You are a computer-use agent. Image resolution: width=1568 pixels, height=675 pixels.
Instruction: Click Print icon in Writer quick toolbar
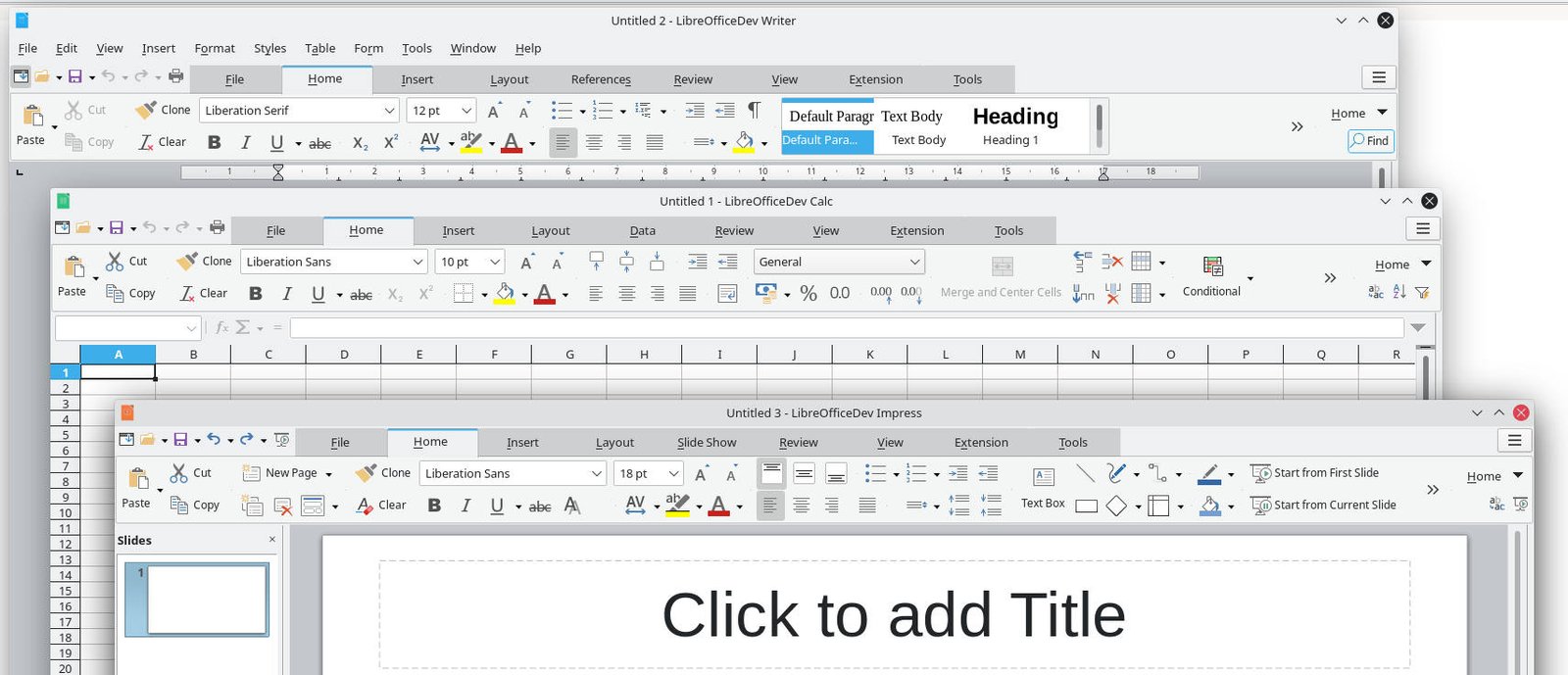[175, 76]
